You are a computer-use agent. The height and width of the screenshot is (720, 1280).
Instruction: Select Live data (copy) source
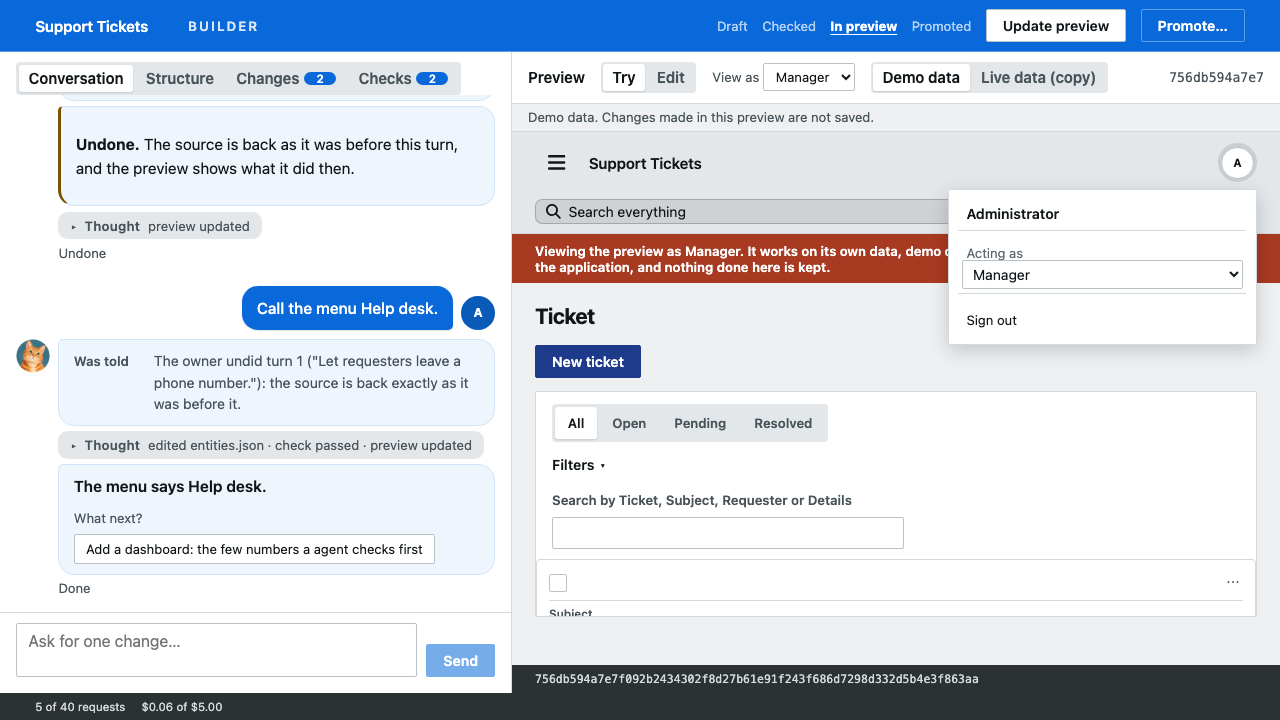1038,78
